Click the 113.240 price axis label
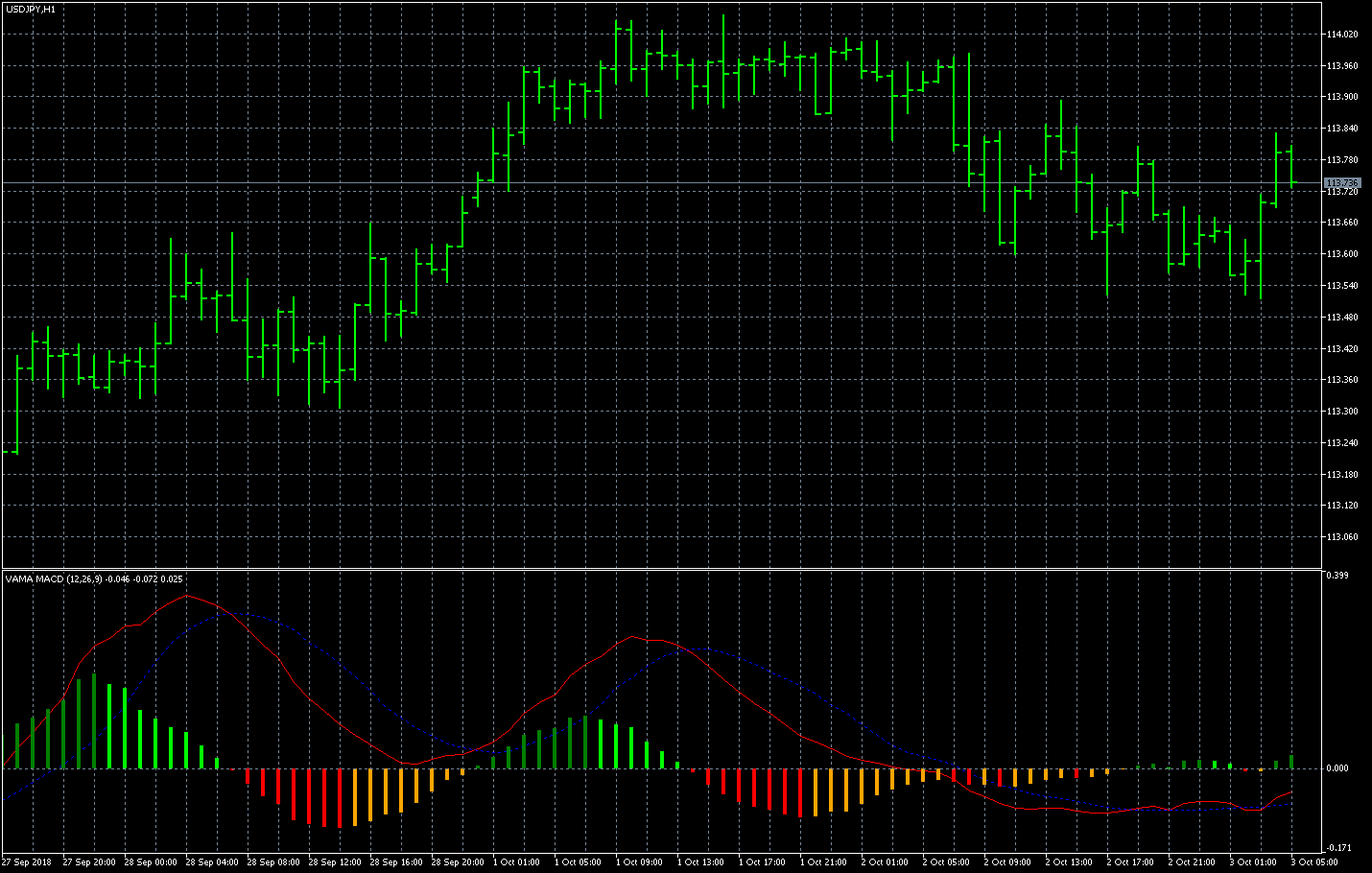 (1341, 443)
